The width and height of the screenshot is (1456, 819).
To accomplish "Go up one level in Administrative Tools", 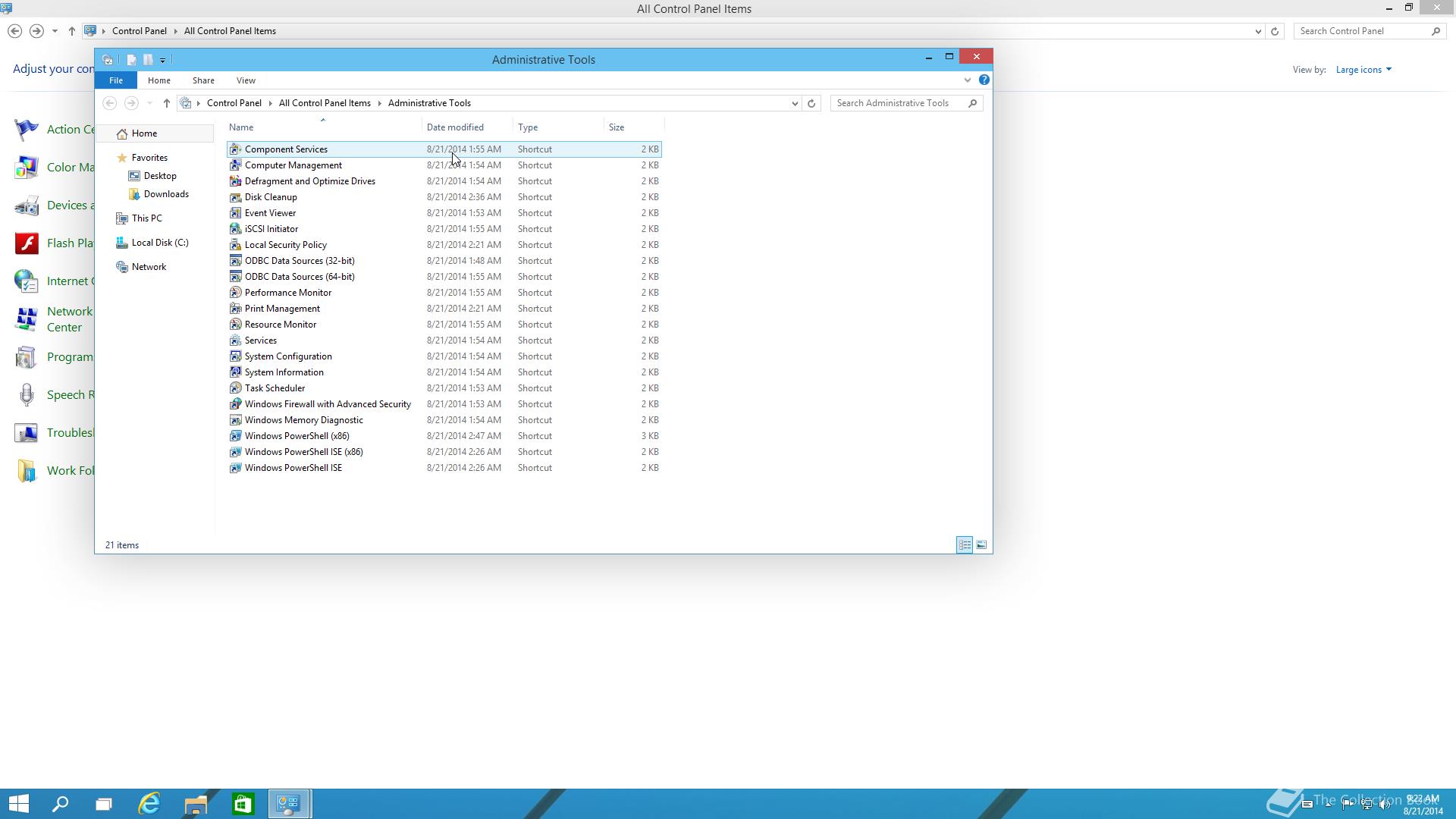I will (x=166, y=103).
